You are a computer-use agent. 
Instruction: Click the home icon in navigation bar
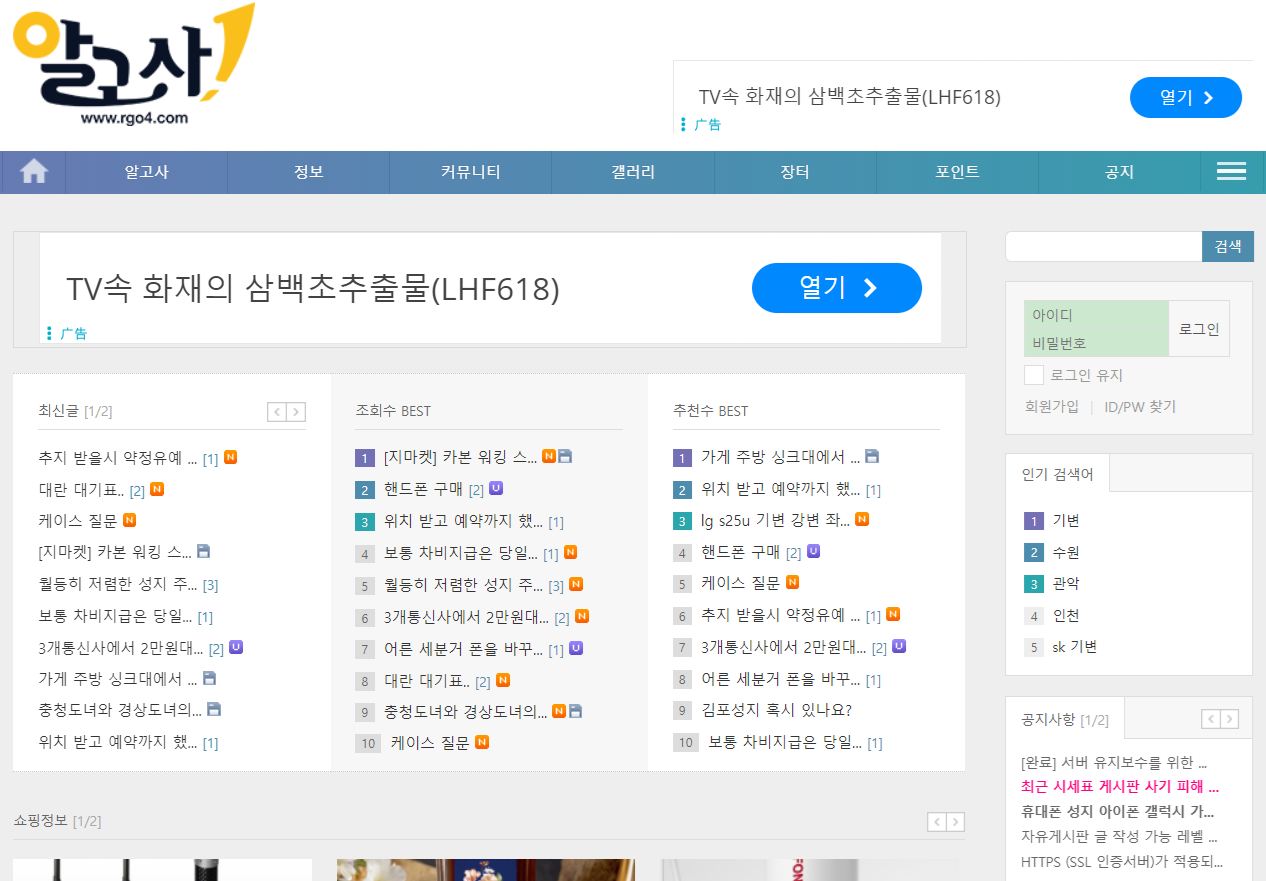[x=34, y=172]
